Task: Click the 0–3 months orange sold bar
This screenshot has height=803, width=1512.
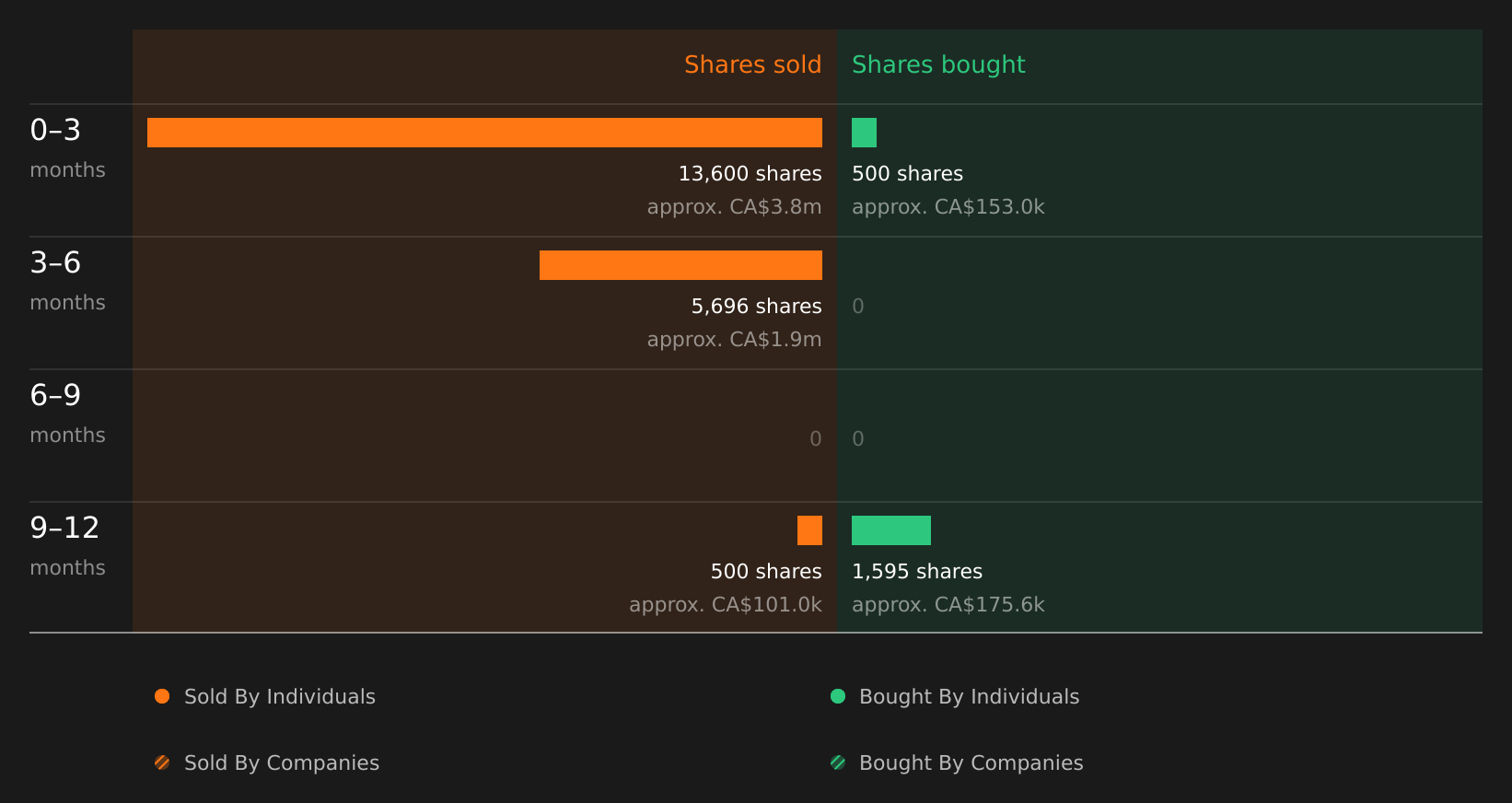Action: pyautogui.click(x=484, y=133)
